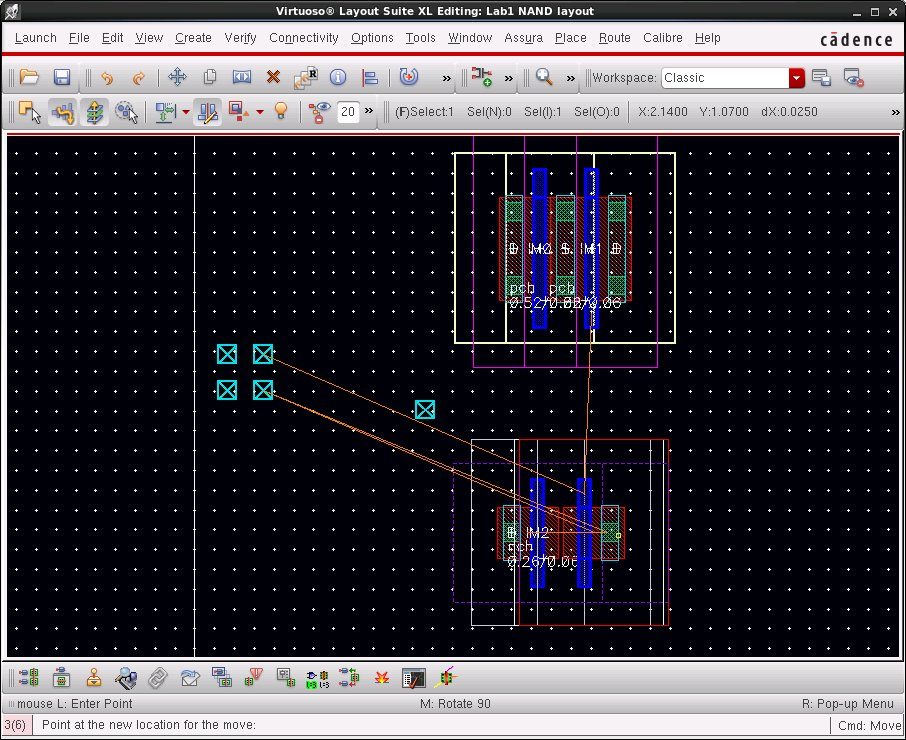Viewport: 906px width, 740px height.
Task: Toggle the pencil ruler edit icon
Action: (207, 111)
